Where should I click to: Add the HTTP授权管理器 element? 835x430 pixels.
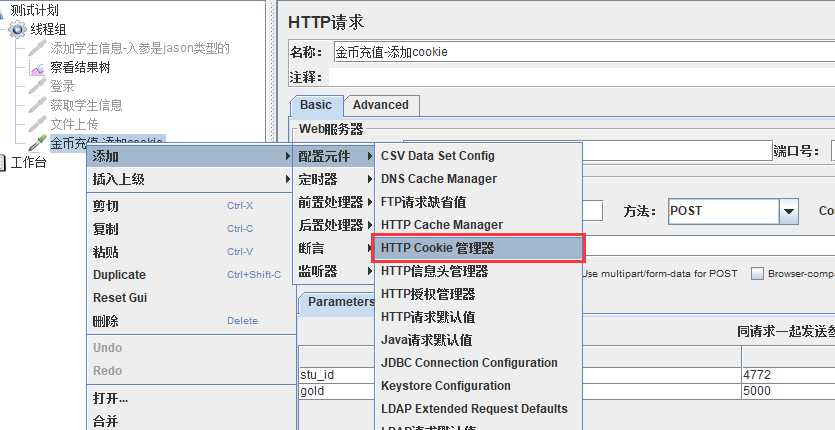pos(478,294)
